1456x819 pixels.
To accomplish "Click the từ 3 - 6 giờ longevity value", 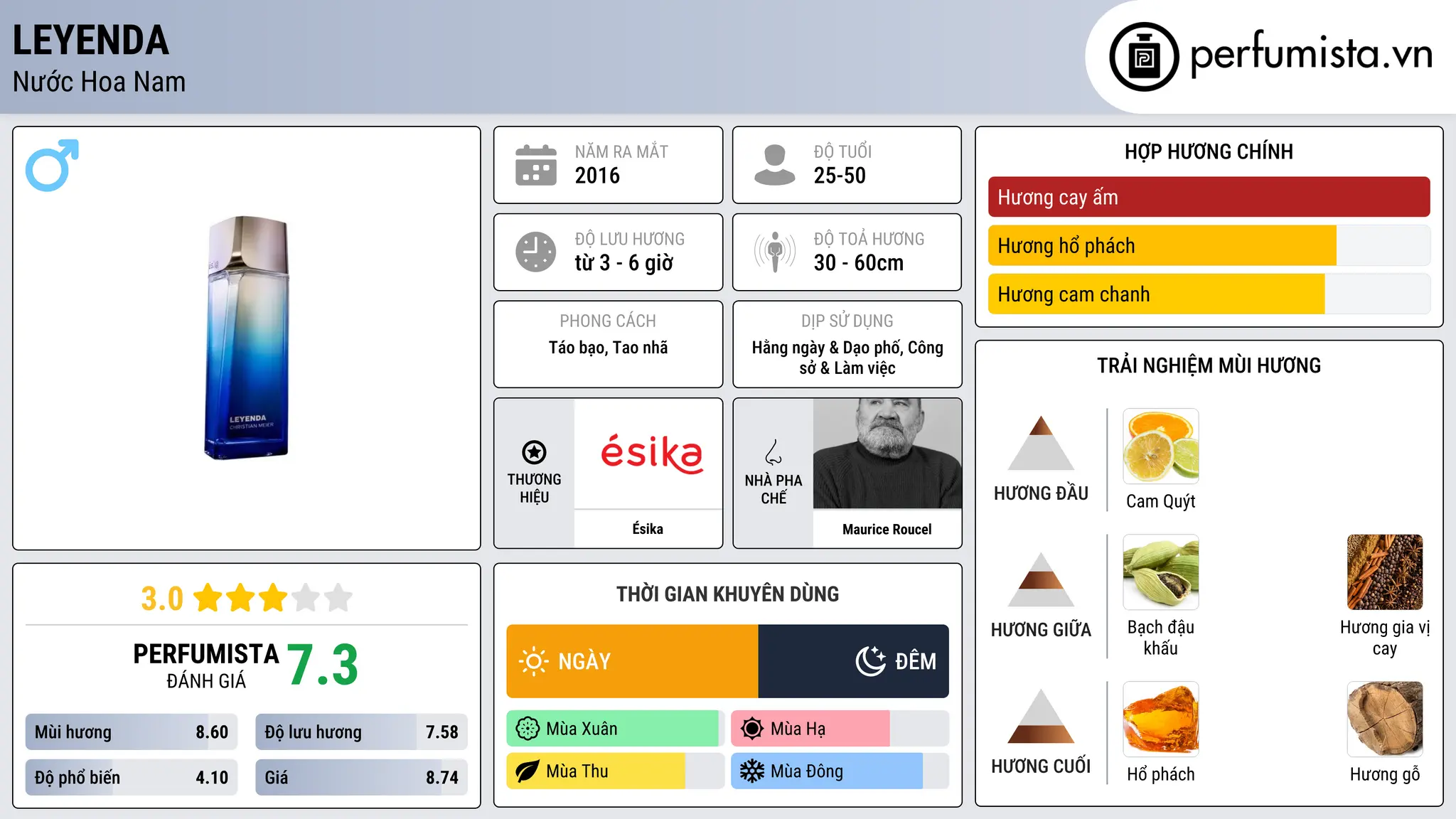I will click(x=624, y=263).
